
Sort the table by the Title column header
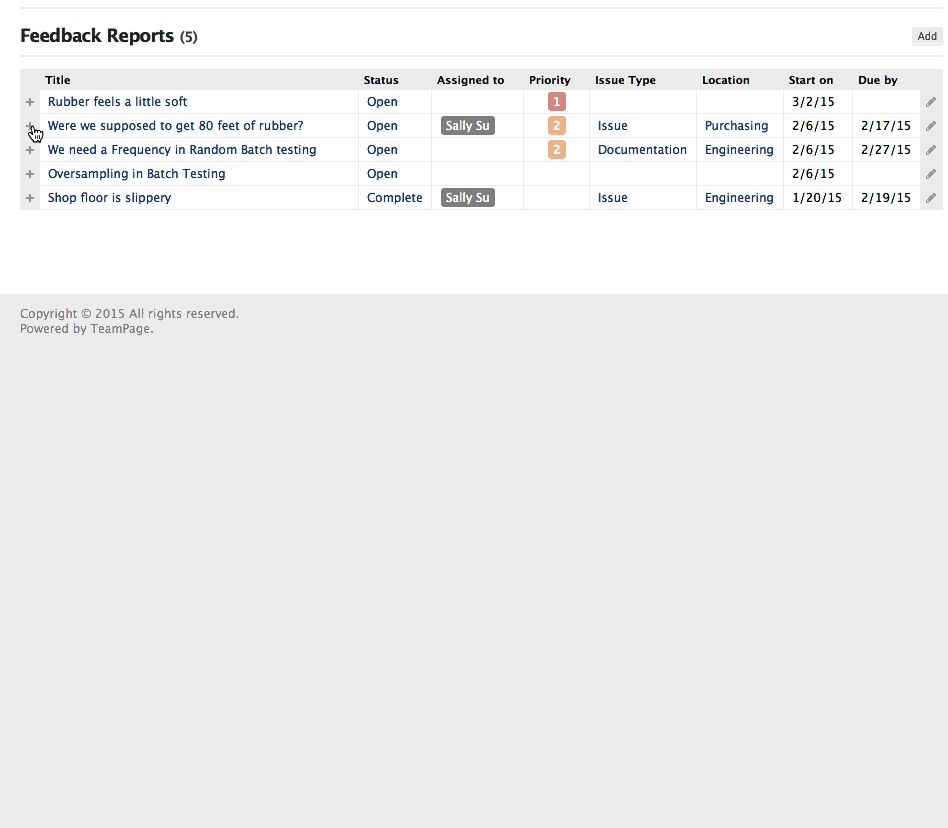click(x=58, y=80)
